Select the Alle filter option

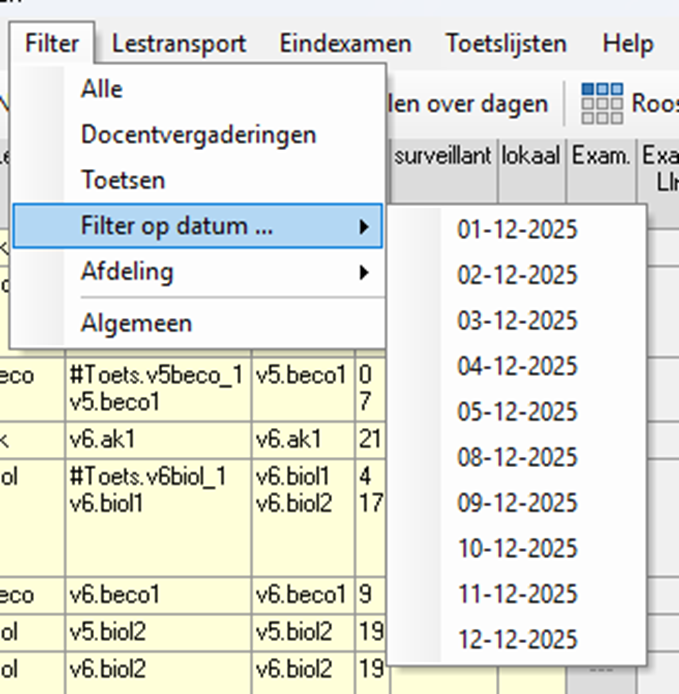pyautogui.click(x=102, y=89)
